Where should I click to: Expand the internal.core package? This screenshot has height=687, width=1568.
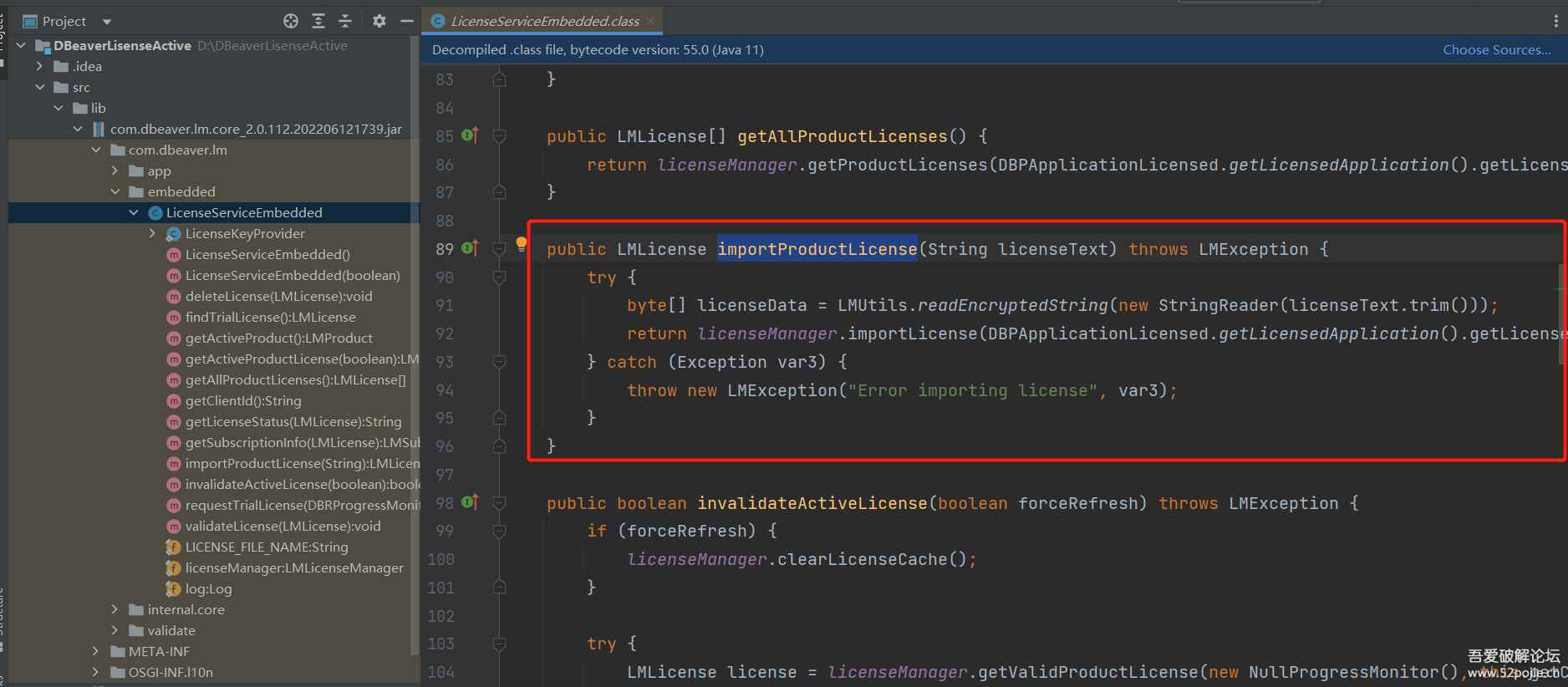(x=115, y=609)
